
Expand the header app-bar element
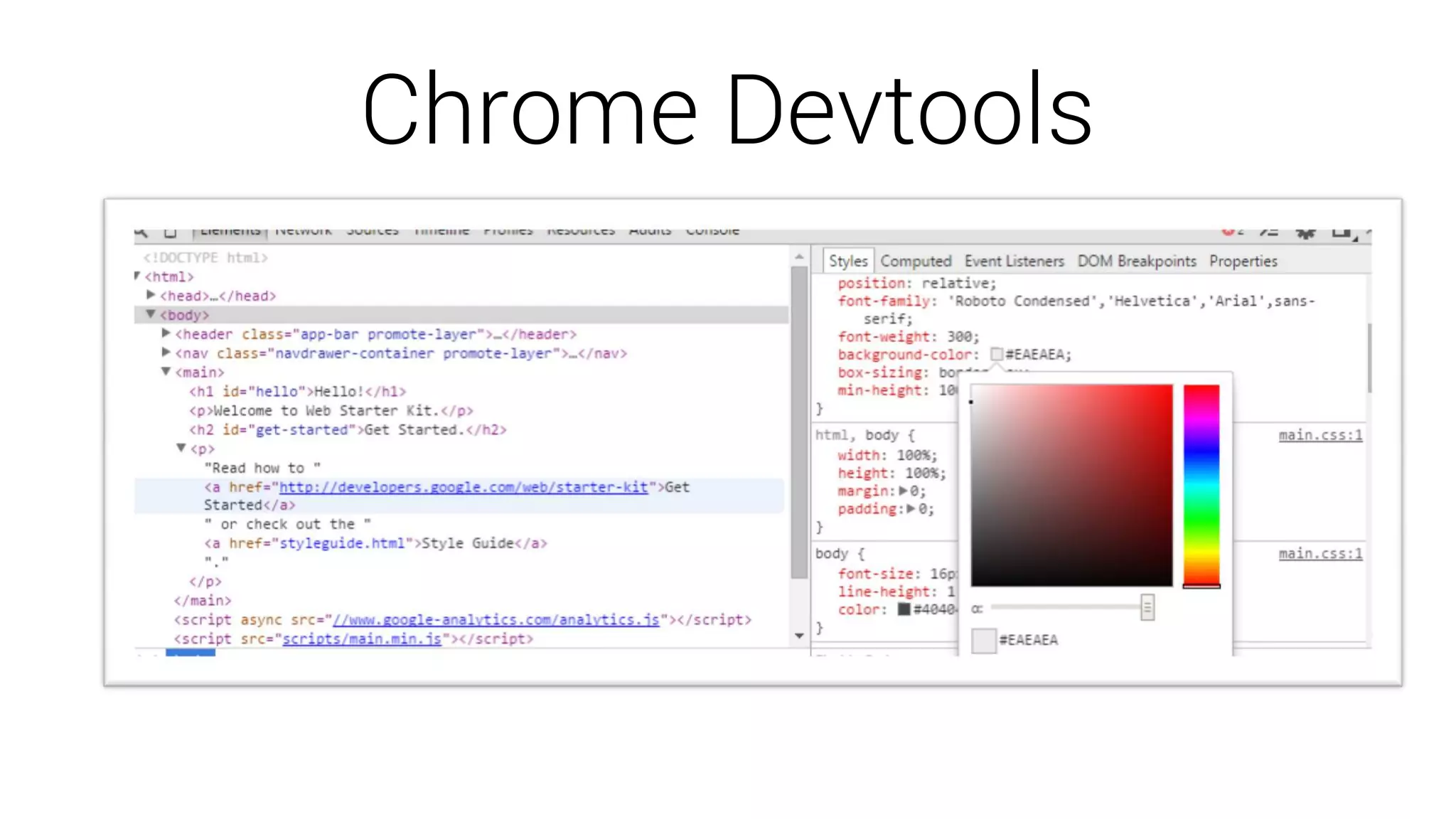166,333
